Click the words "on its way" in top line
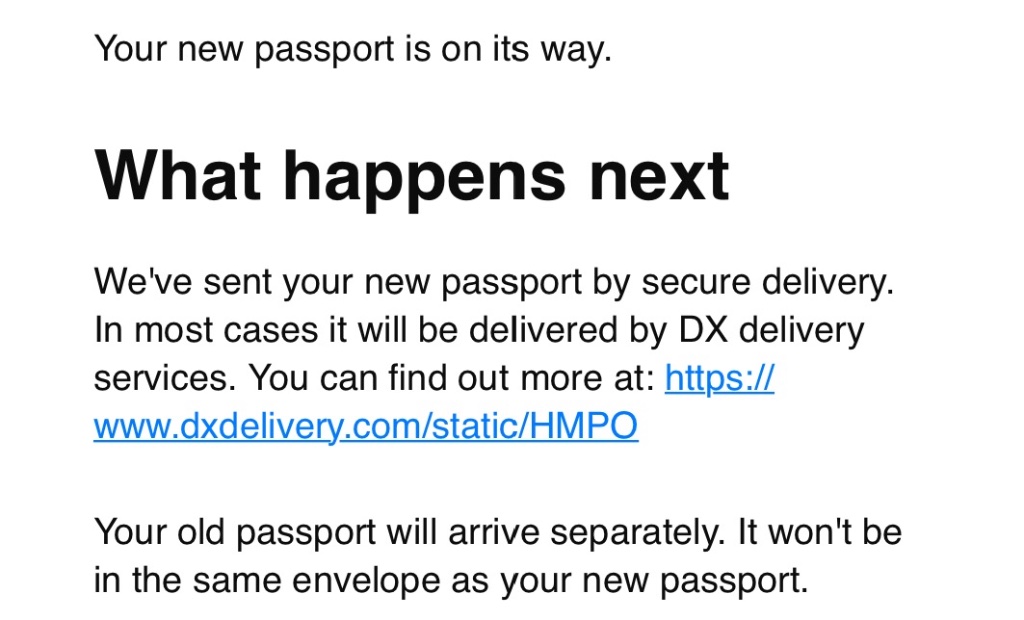Image resolution: width=1024 pixels, height=620 pixels. (526, 49)
